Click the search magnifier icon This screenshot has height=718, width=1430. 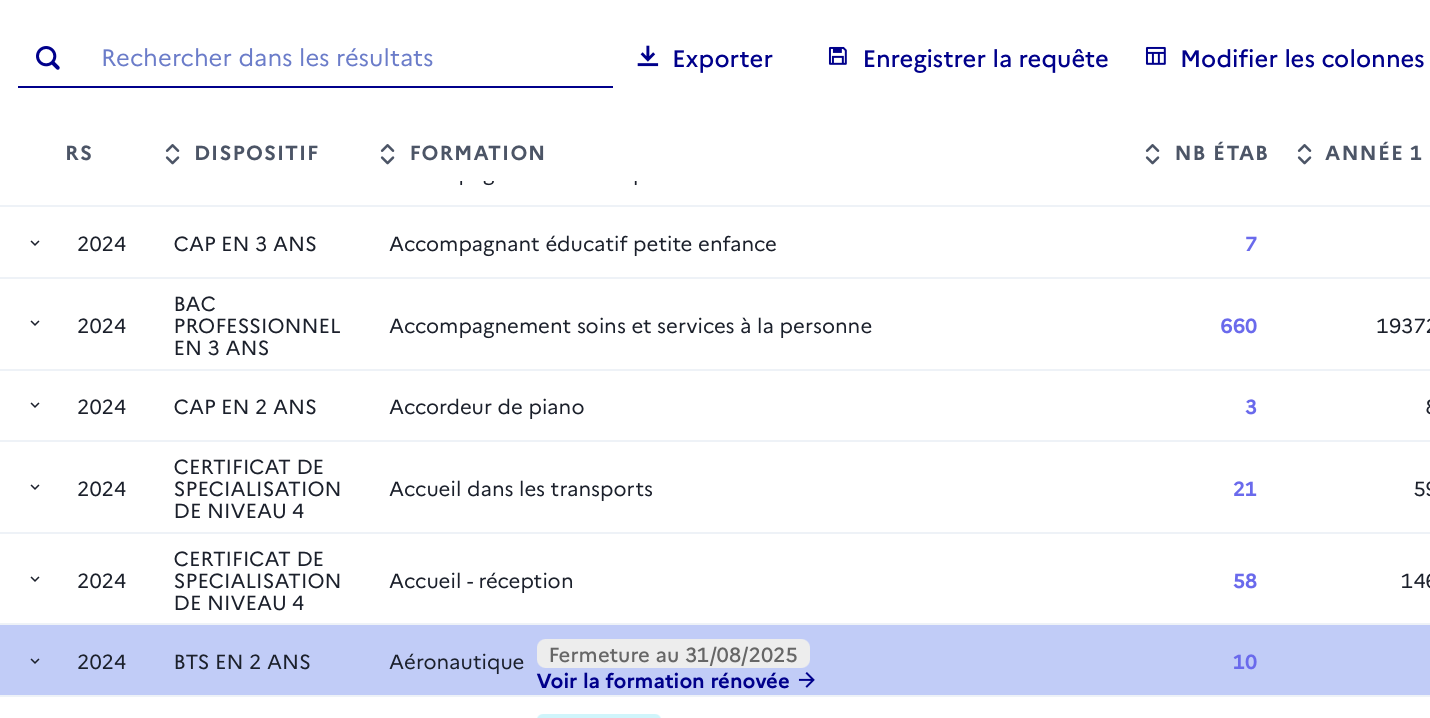click(48, 58)
